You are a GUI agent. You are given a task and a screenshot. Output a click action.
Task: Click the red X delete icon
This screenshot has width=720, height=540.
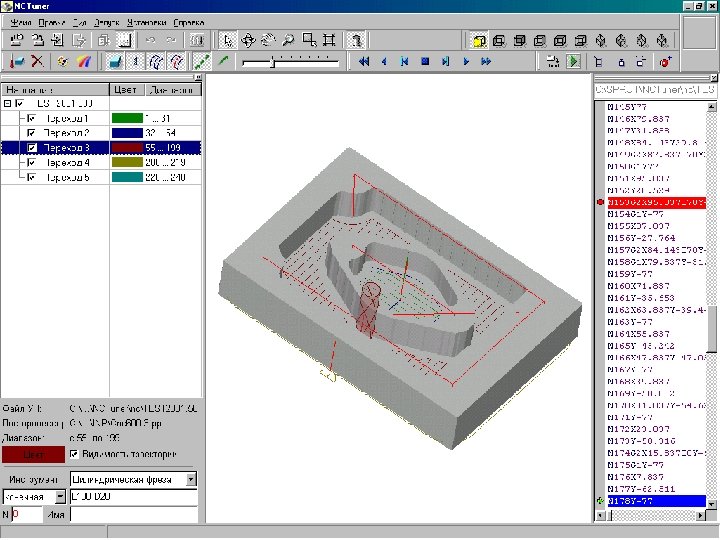(37, 62)
